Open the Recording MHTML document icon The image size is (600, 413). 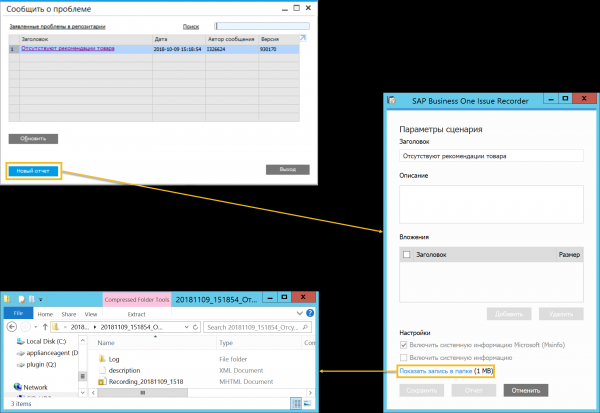(101, 381)
